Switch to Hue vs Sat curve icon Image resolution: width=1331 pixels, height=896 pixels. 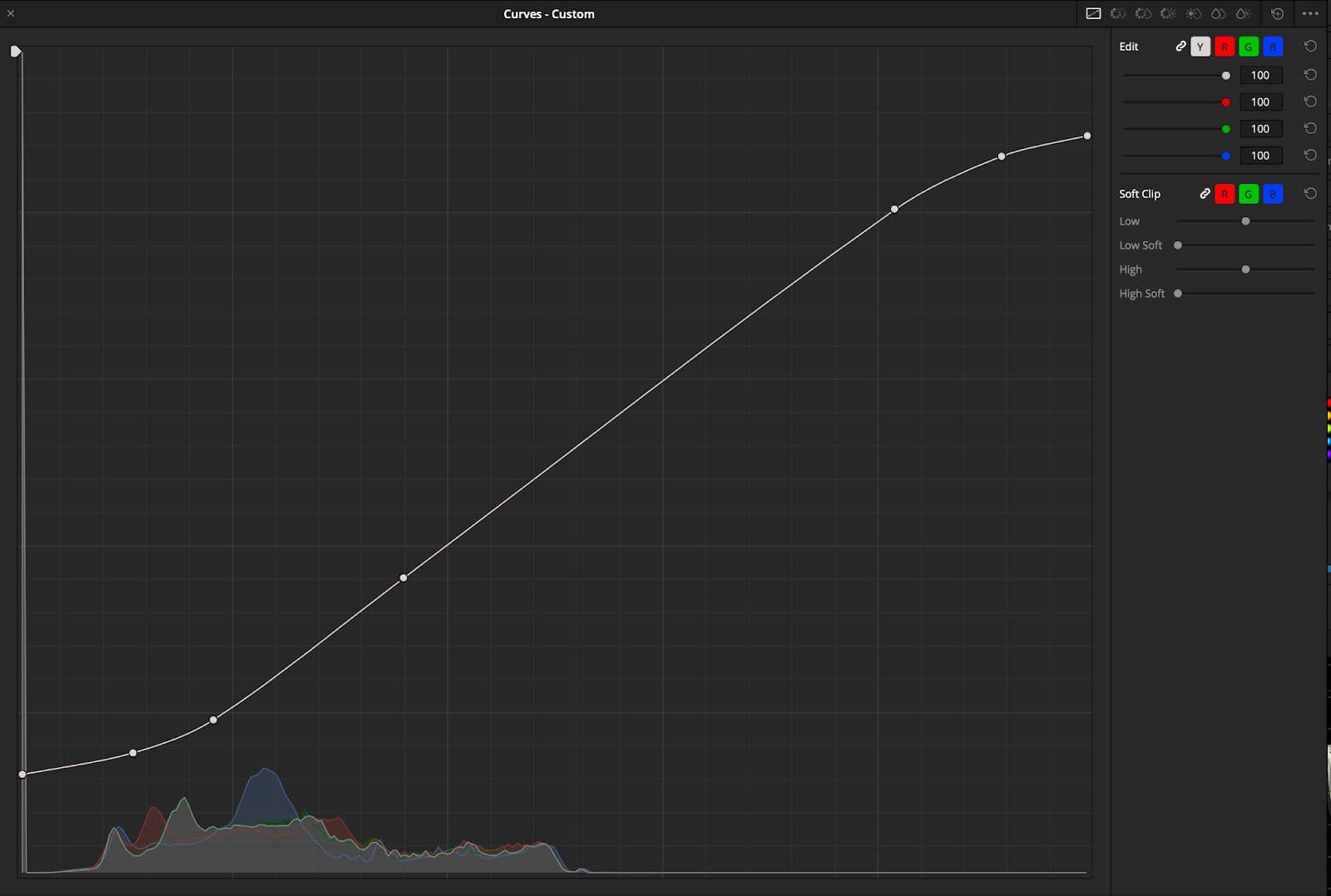click(x=1143, y=14)
